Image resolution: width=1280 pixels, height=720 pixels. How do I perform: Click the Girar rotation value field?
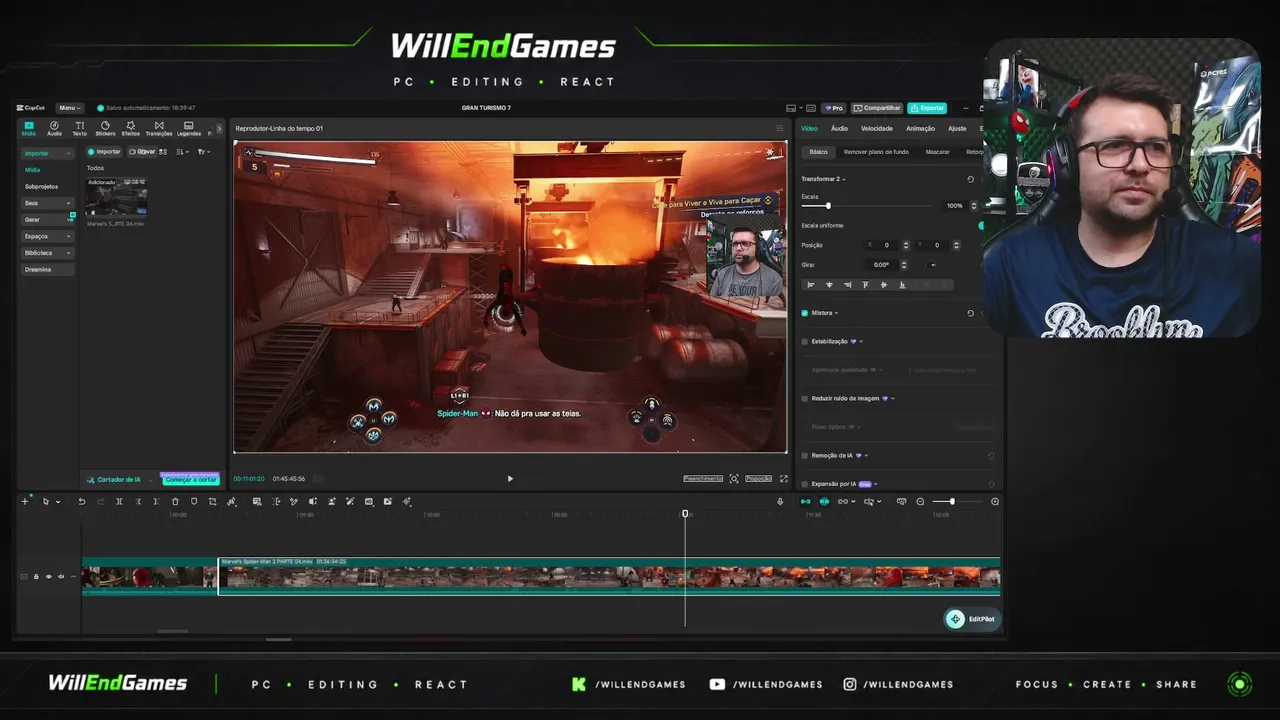coord(883,265)
